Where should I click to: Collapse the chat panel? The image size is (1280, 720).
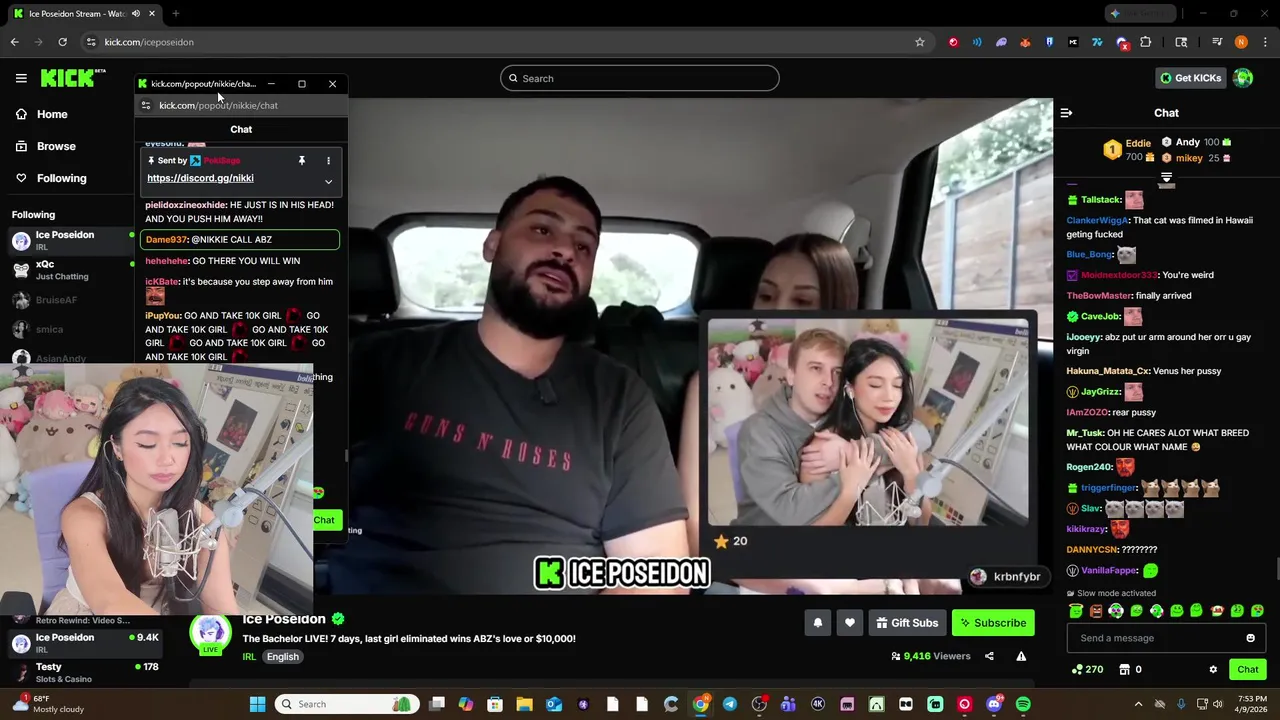pos(1066,113)
